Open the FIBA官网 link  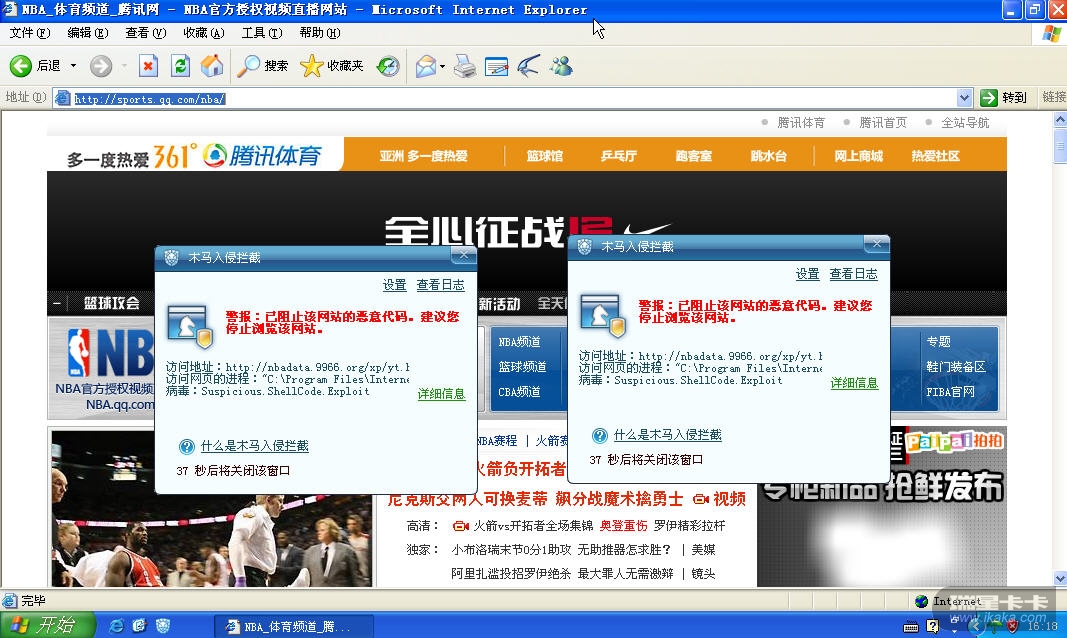pyautogui.click(x=950, y=392)
